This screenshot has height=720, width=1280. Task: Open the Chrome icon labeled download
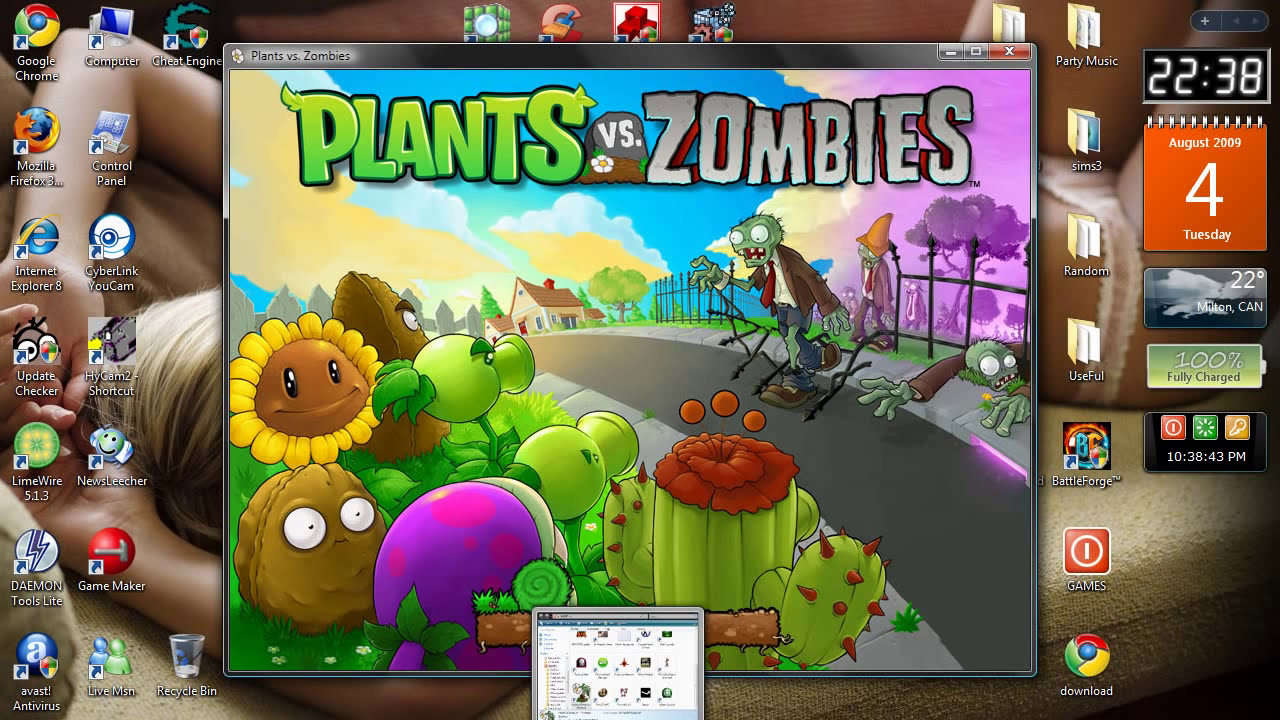(x=1086, y=665)
